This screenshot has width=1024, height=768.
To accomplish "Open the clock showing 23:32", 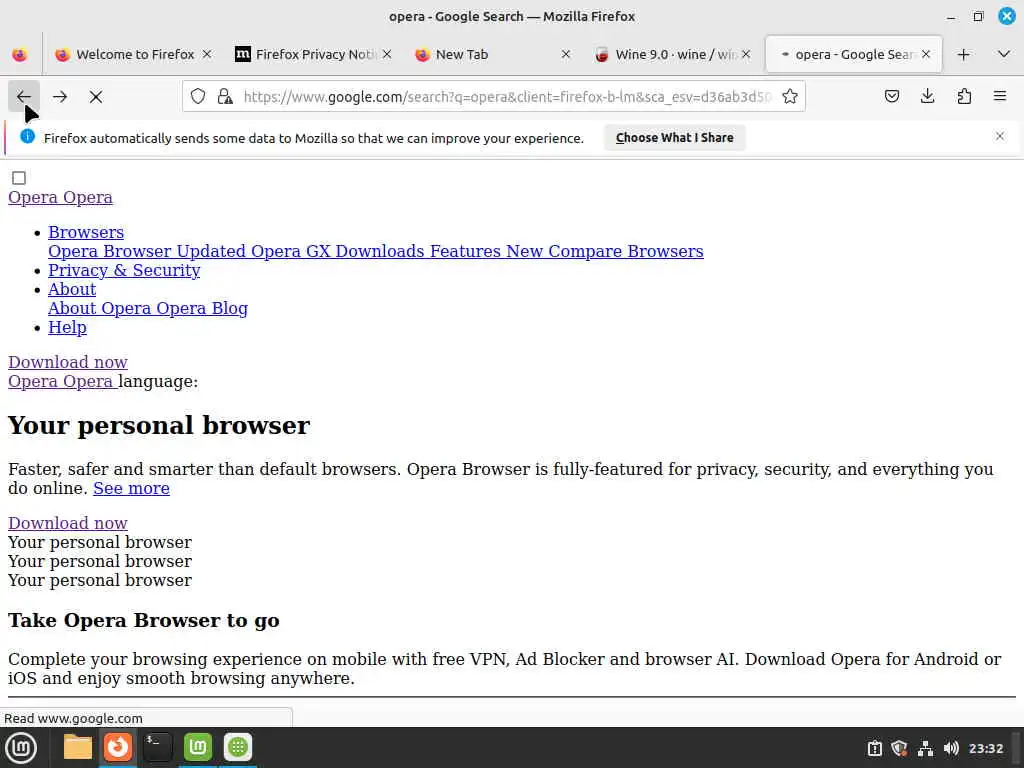I will coord(986,748).
